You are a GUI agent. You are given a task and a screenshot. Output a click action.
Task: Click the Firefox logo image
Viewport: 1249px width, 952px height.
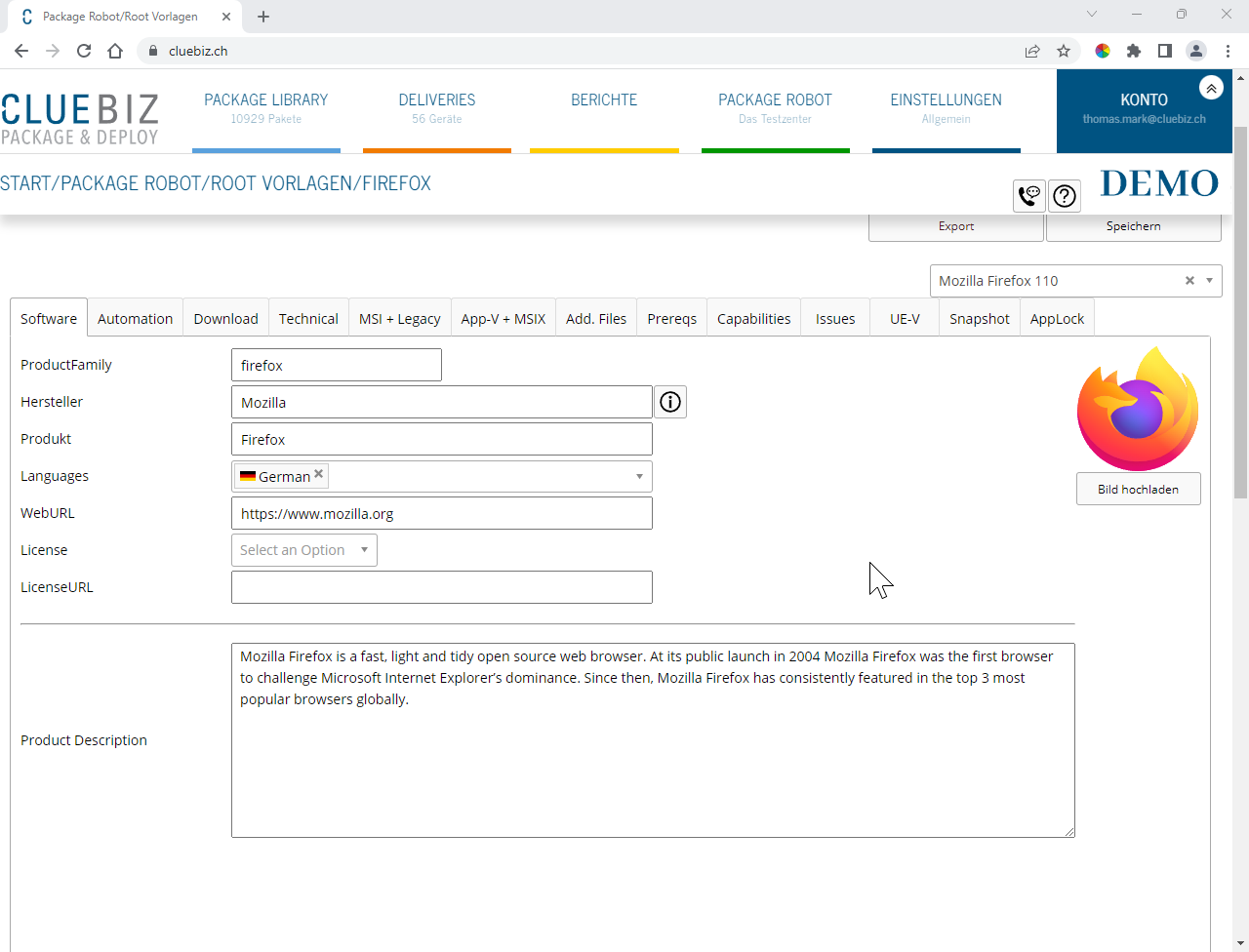[x=1138, y=409]
